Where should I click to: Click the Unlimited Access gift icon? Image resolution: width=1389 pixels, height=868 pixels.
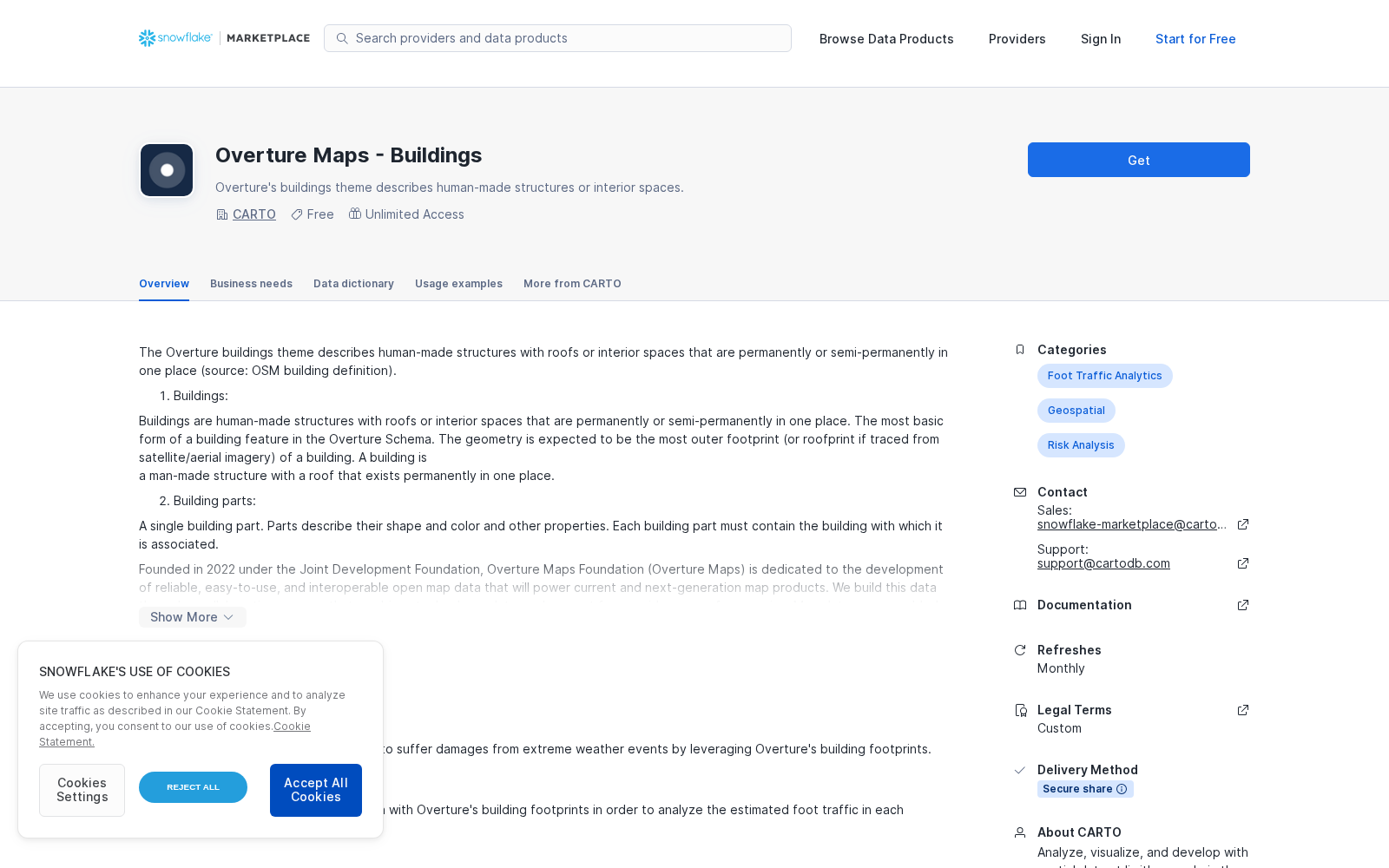(355, 214)
